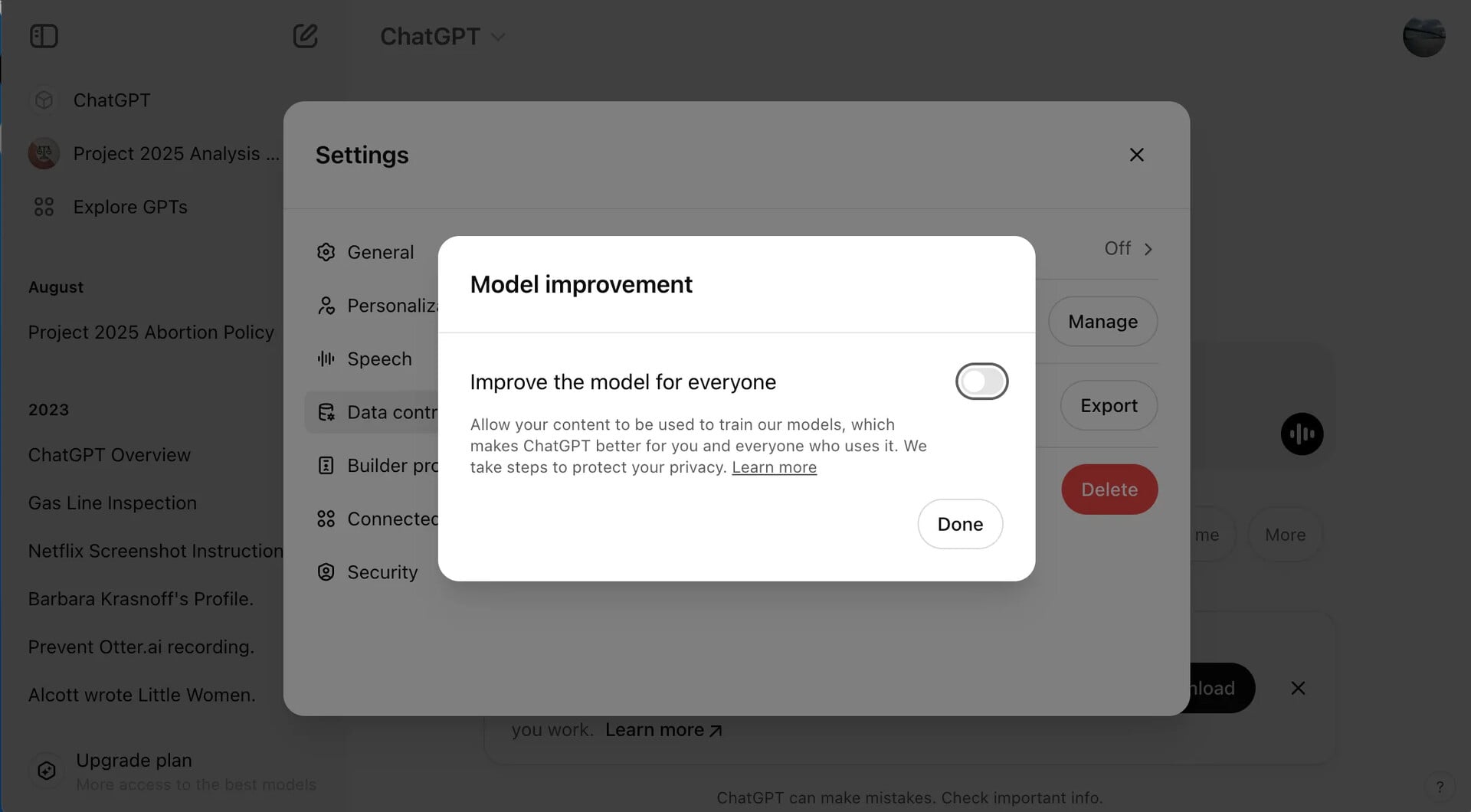This screenshot has height=812, width=1471.
Task: Click the red Delete button
Action: [1109, 489]
